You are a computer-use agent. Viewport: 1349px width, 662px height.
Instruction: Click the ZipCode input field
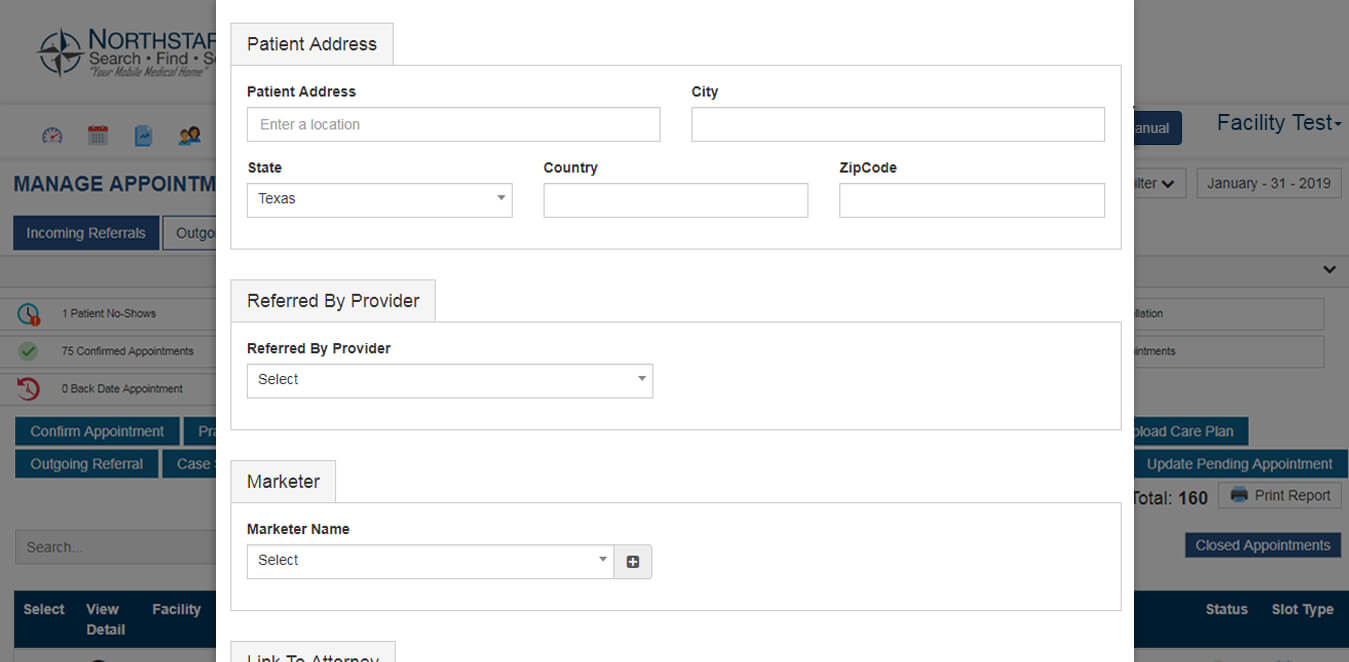(971, 200)
